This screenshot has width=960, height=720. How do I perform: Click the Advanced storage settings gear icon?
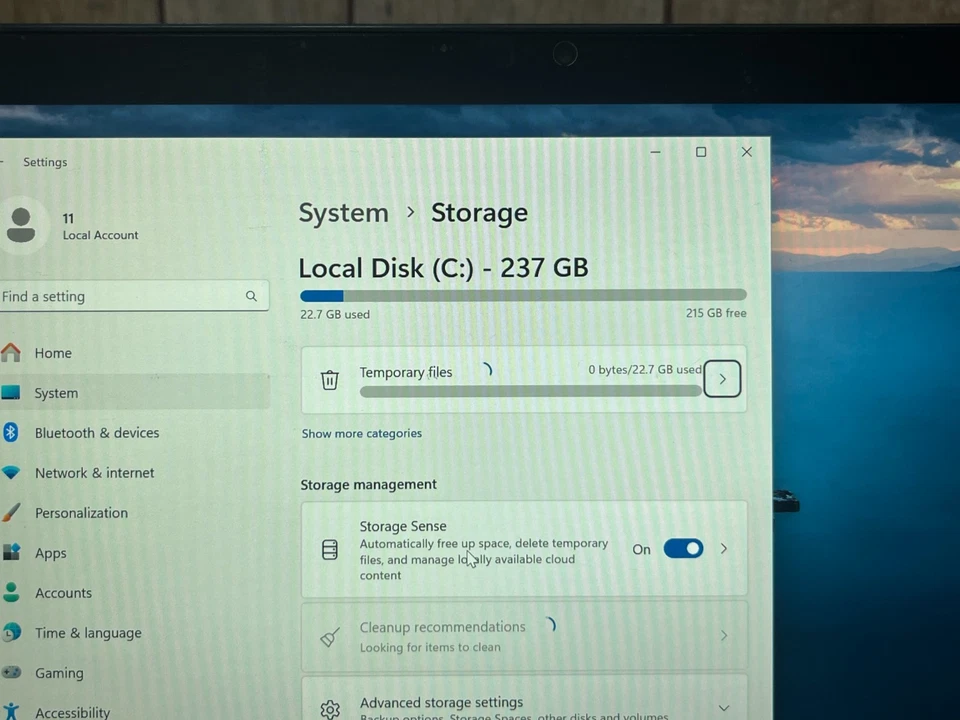click(329, 709)
